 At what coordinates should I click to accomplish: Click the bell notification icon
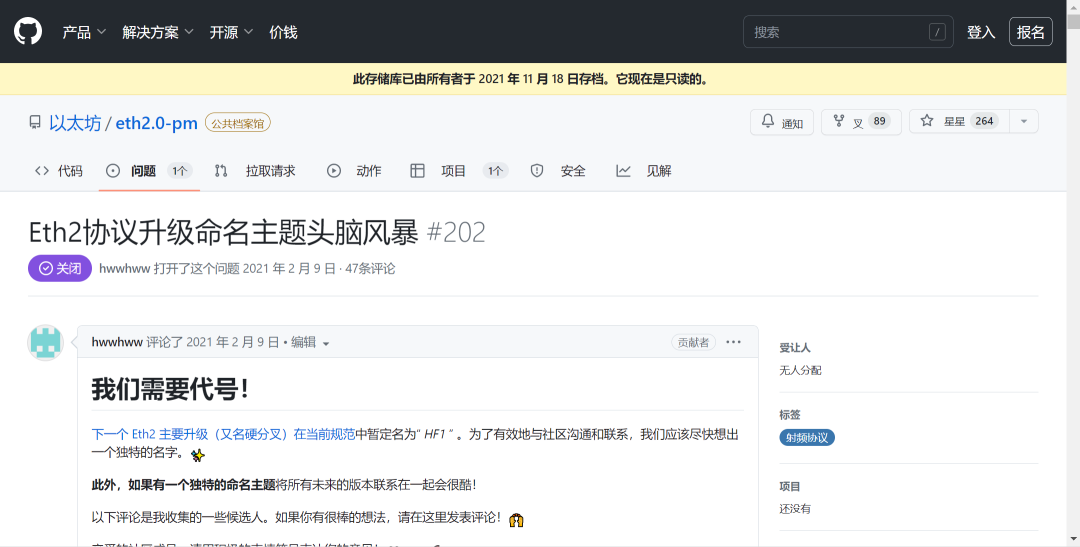(768, 122)
